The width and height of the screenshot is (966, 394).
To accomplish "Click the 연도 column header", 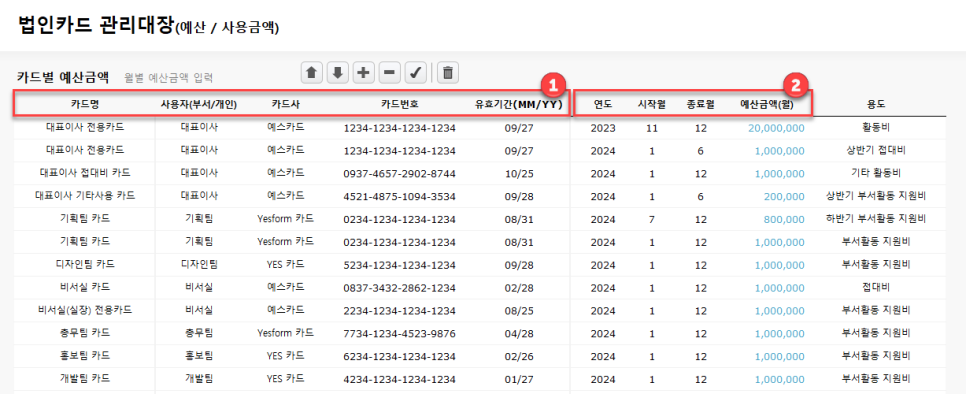I will pos(603,104).
